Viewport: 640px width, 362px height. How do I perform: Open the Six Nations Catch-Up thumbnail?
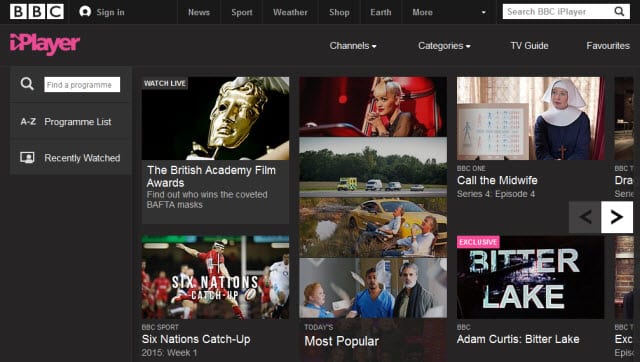[216, 277]
